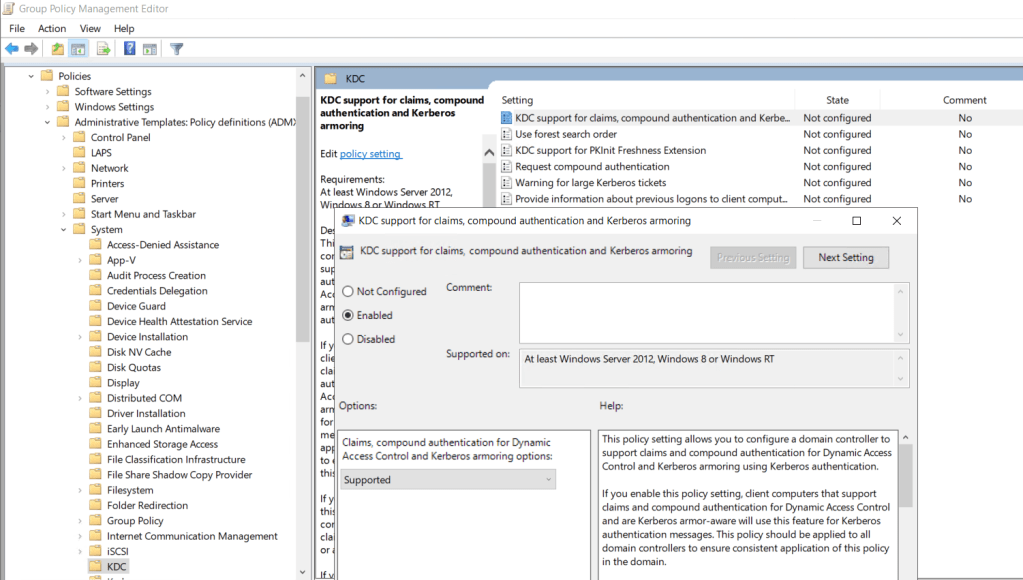Image resolution: width=1023 pixels, height=580 pixels.
Task: Click the policy setting edit link
Action: 370,154
